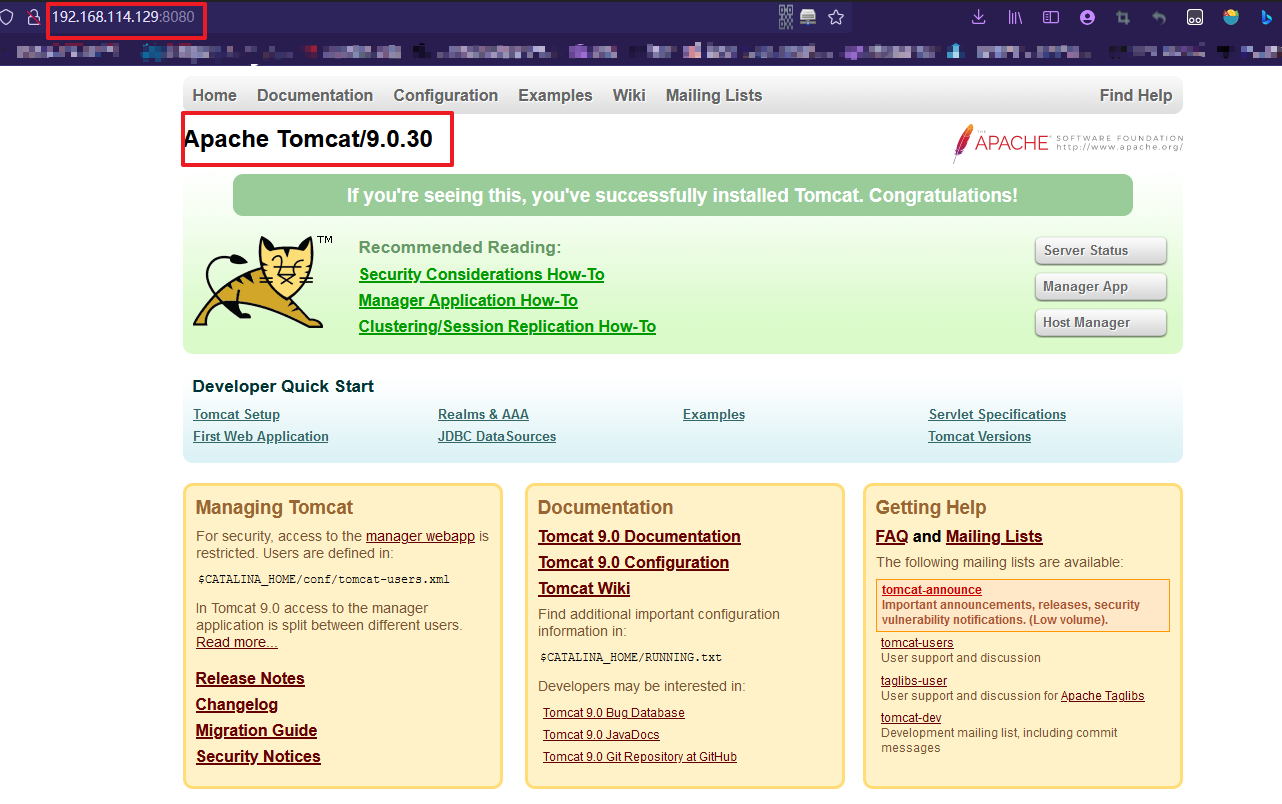This screenshot has height=804, width=1282.
Task: Bookmark this page with the star icon
Action: click(836, 17)
